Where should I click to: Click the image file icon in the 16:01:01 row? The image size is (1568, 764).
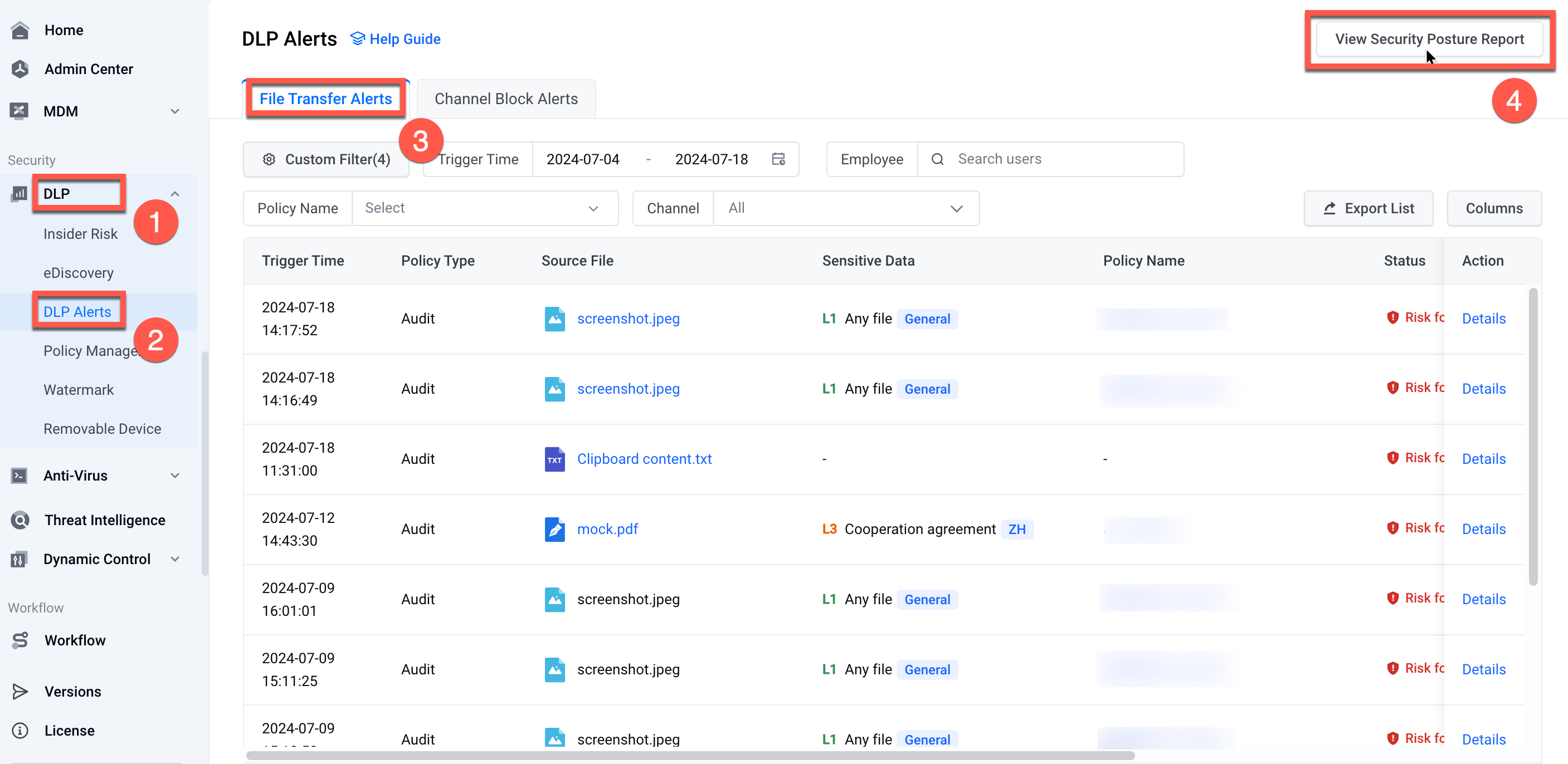pos(554,599)
